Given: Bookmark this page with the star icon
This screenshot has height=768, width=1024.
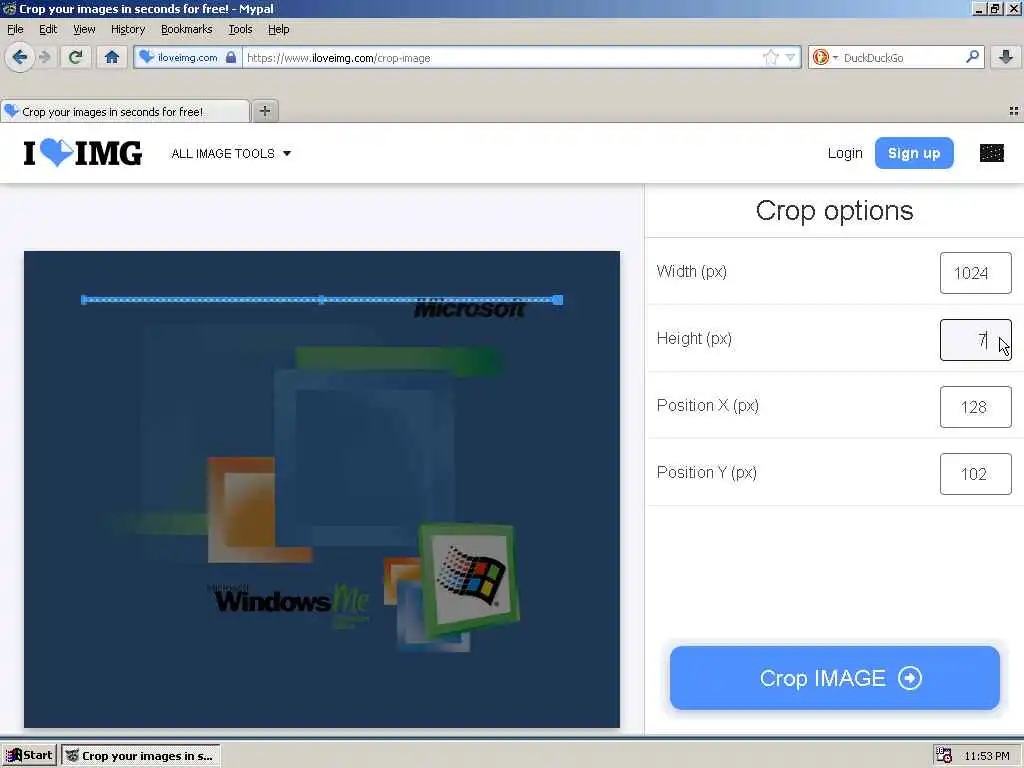Looking at the screenshot, I should 771,57.
